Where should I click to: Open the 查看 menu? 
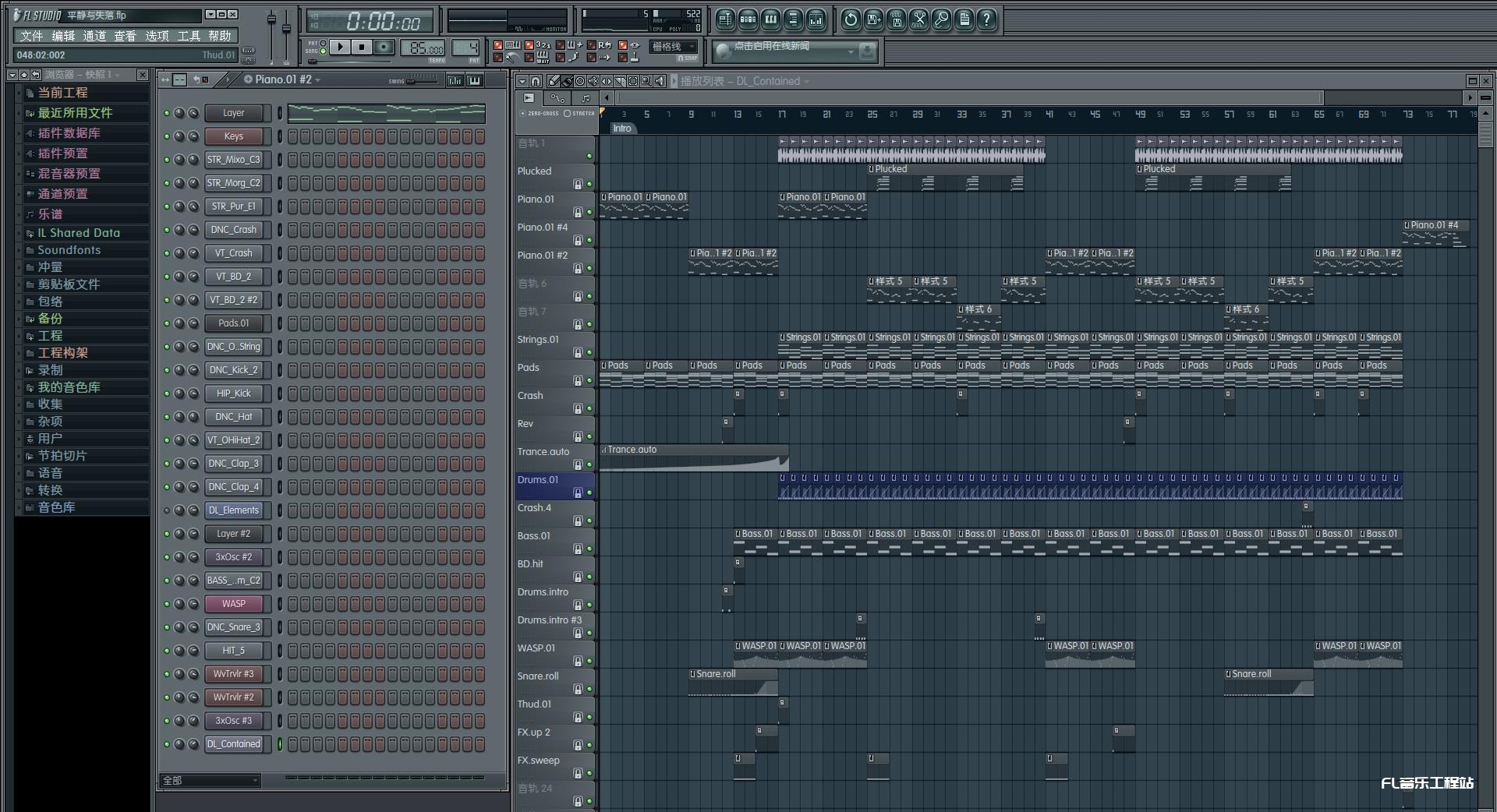click(x=126, y=36)
